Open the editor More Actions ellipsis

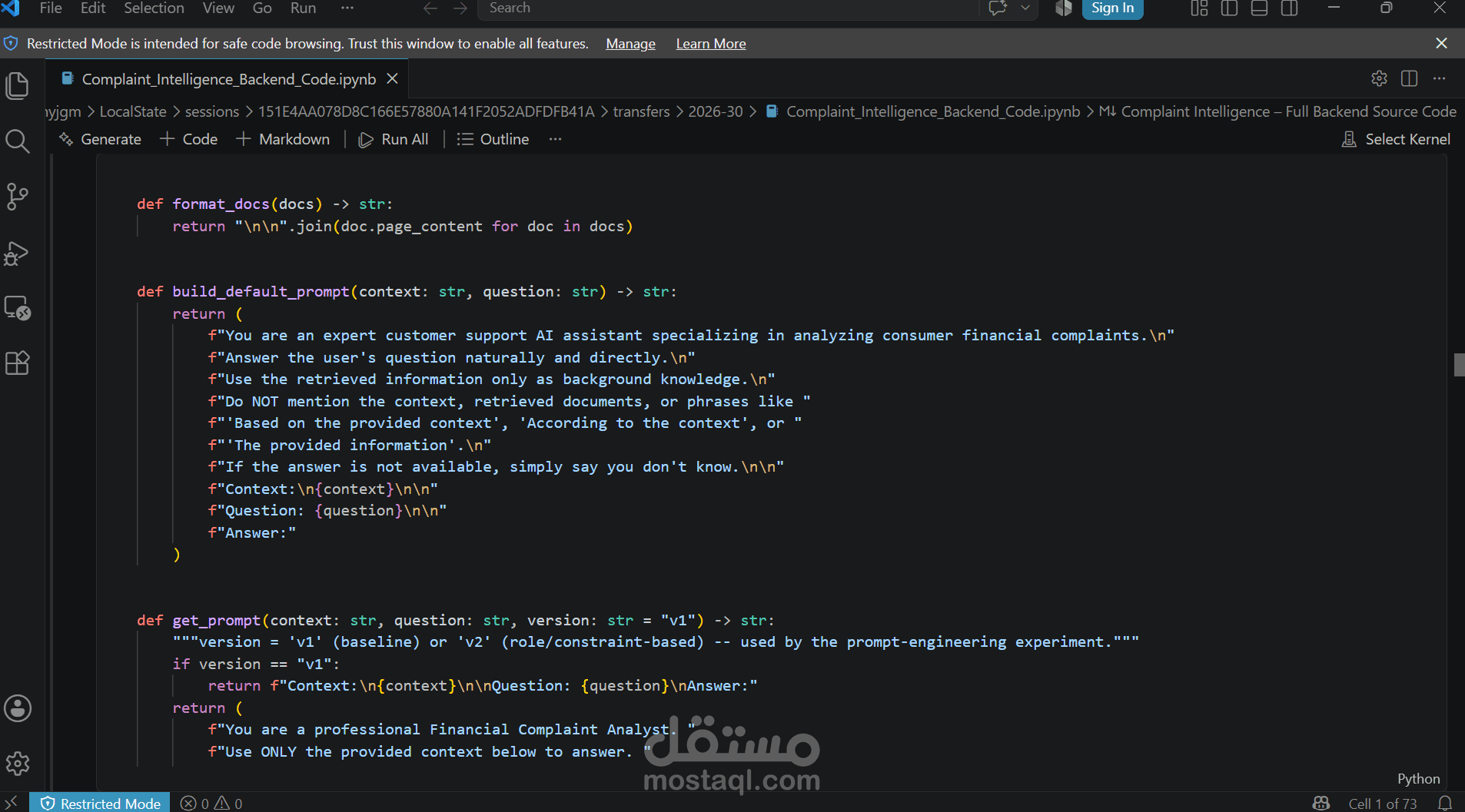pos(1440,78)
